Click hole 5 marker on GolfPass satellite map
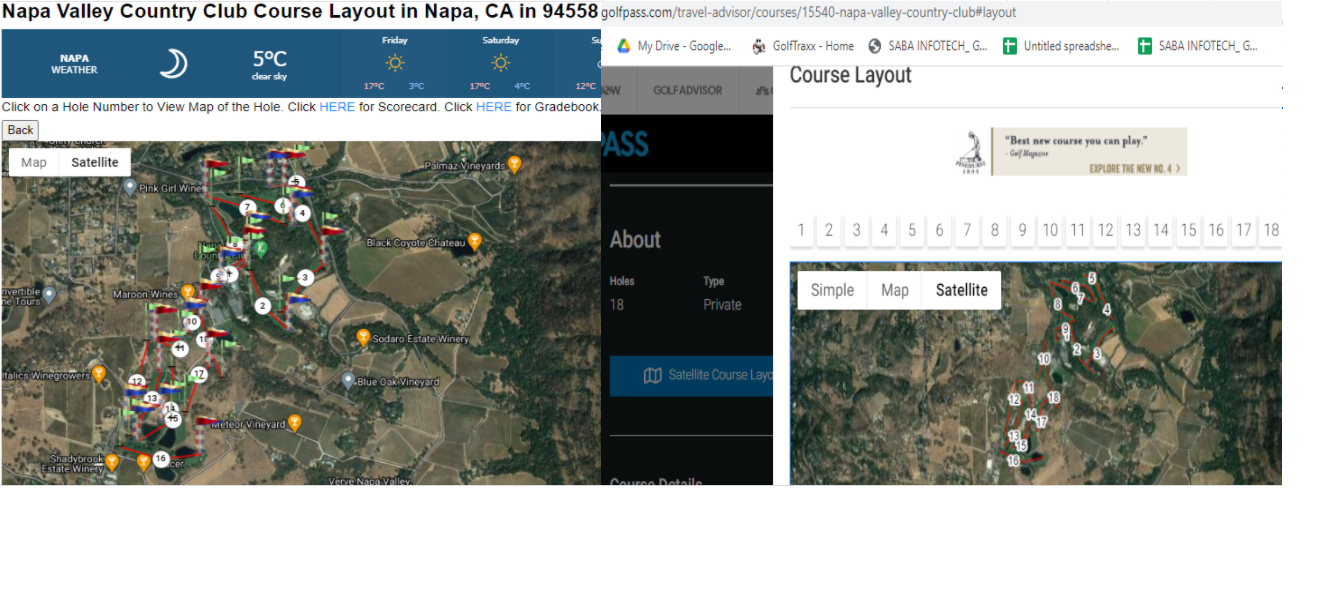The width and height of the screenshot is (1338, 594). pos(1092,278)
